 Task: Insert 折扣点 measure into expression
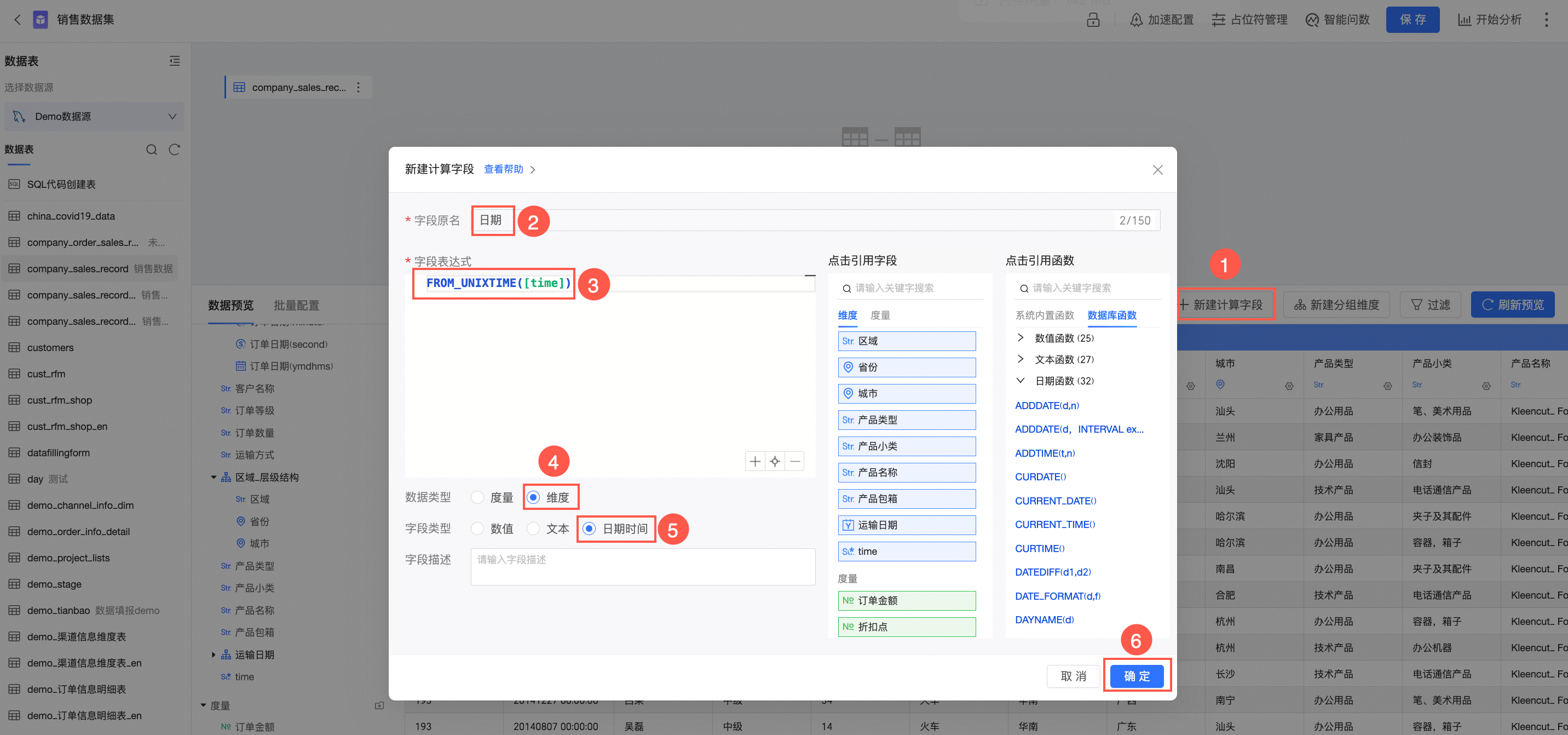[906, 627]
